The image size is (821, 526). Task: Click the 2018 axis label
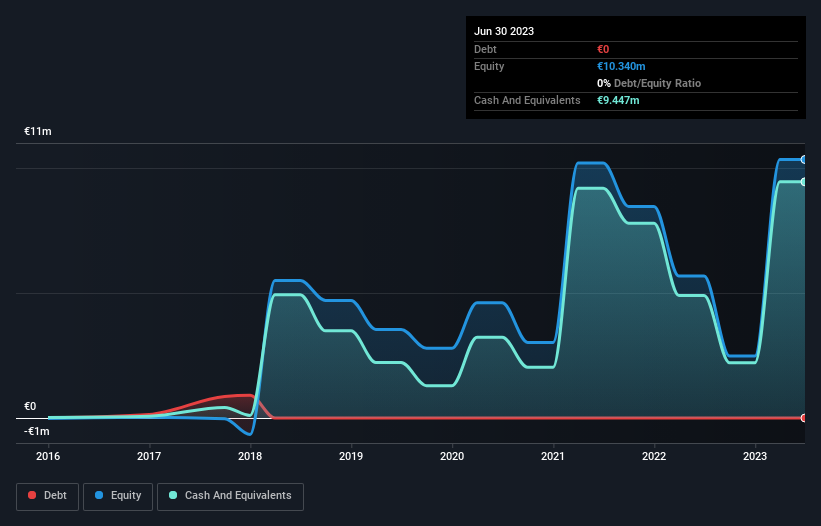(250, 456)
